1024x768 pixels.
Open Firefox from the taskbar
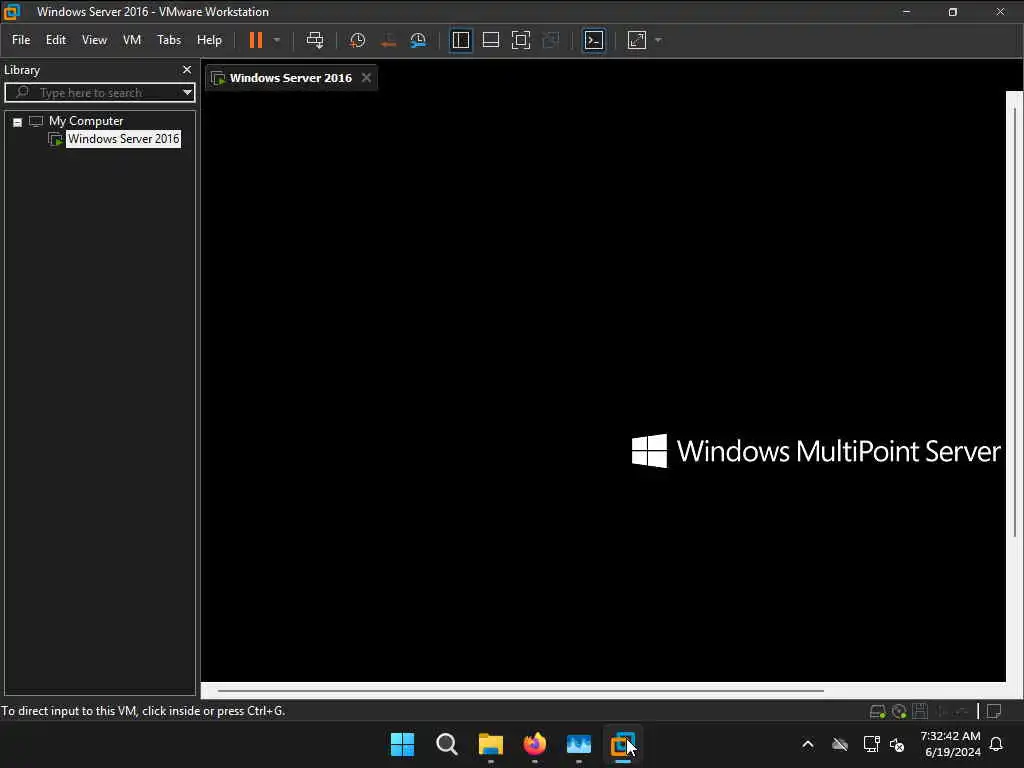535,744
